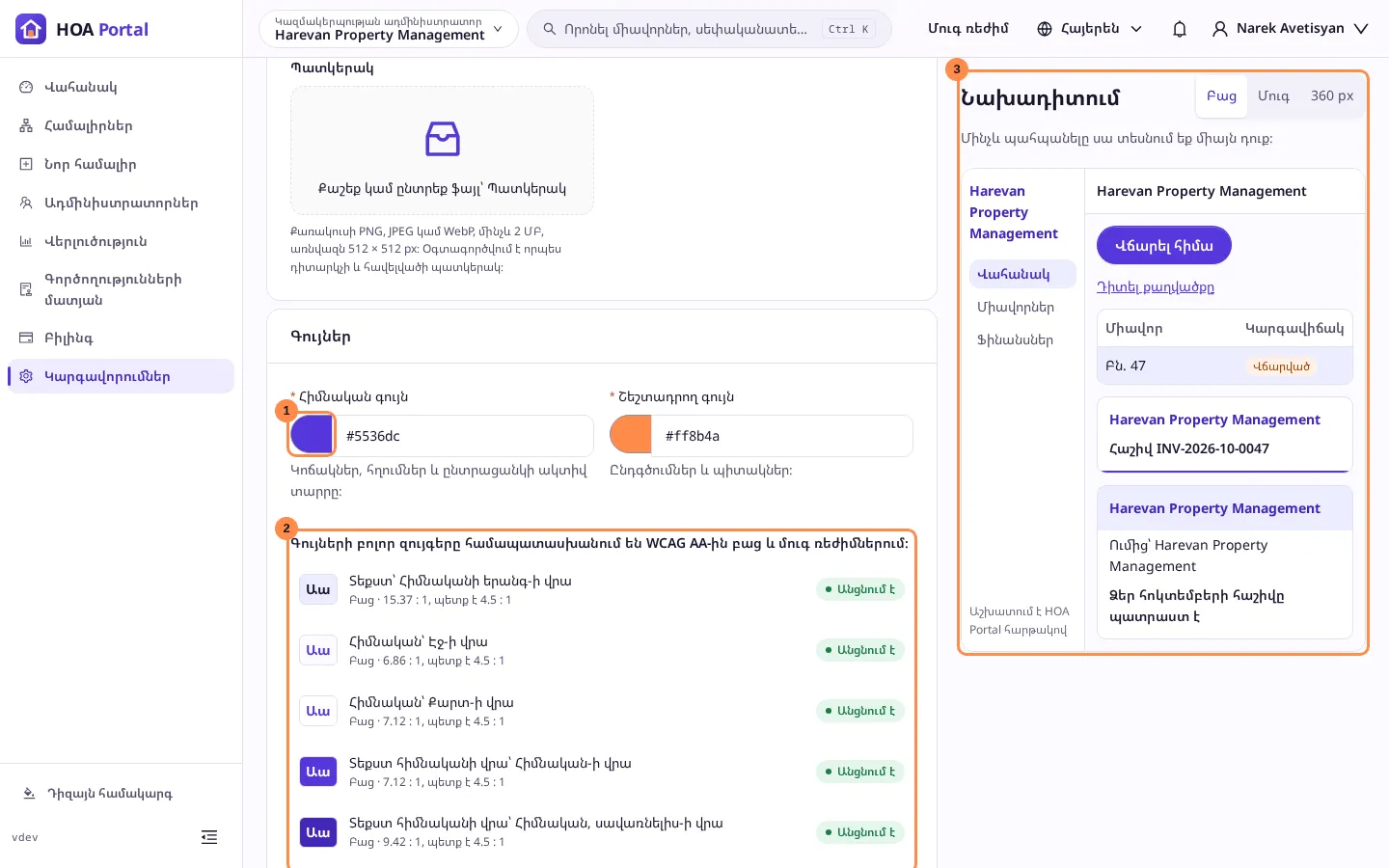Click the Ադմինիստրատորներ users icon
The width and height of the screenshot is (1389, 868).
point(26,203)
